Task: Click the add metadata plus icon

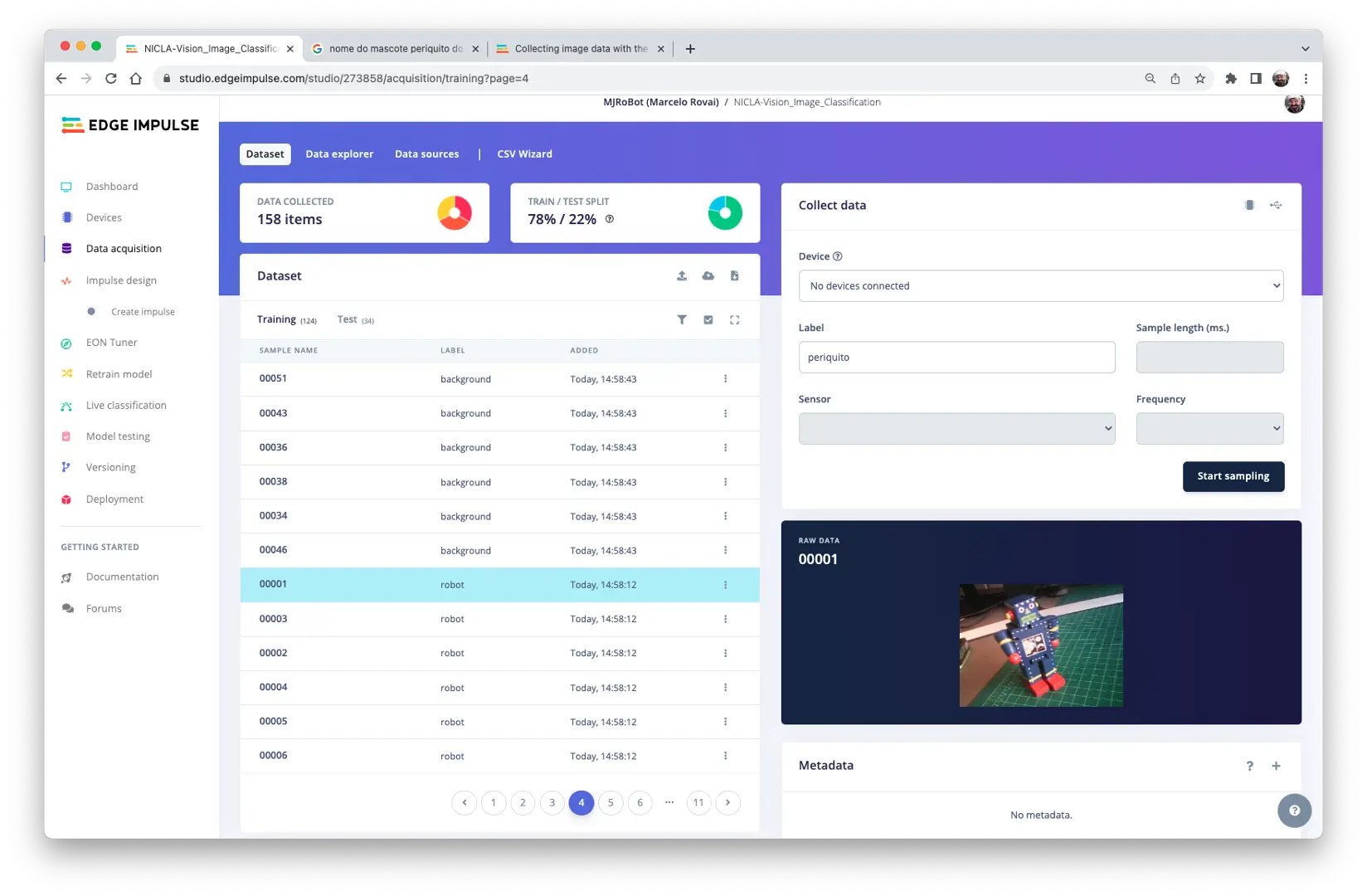Action: [1276, 766]
